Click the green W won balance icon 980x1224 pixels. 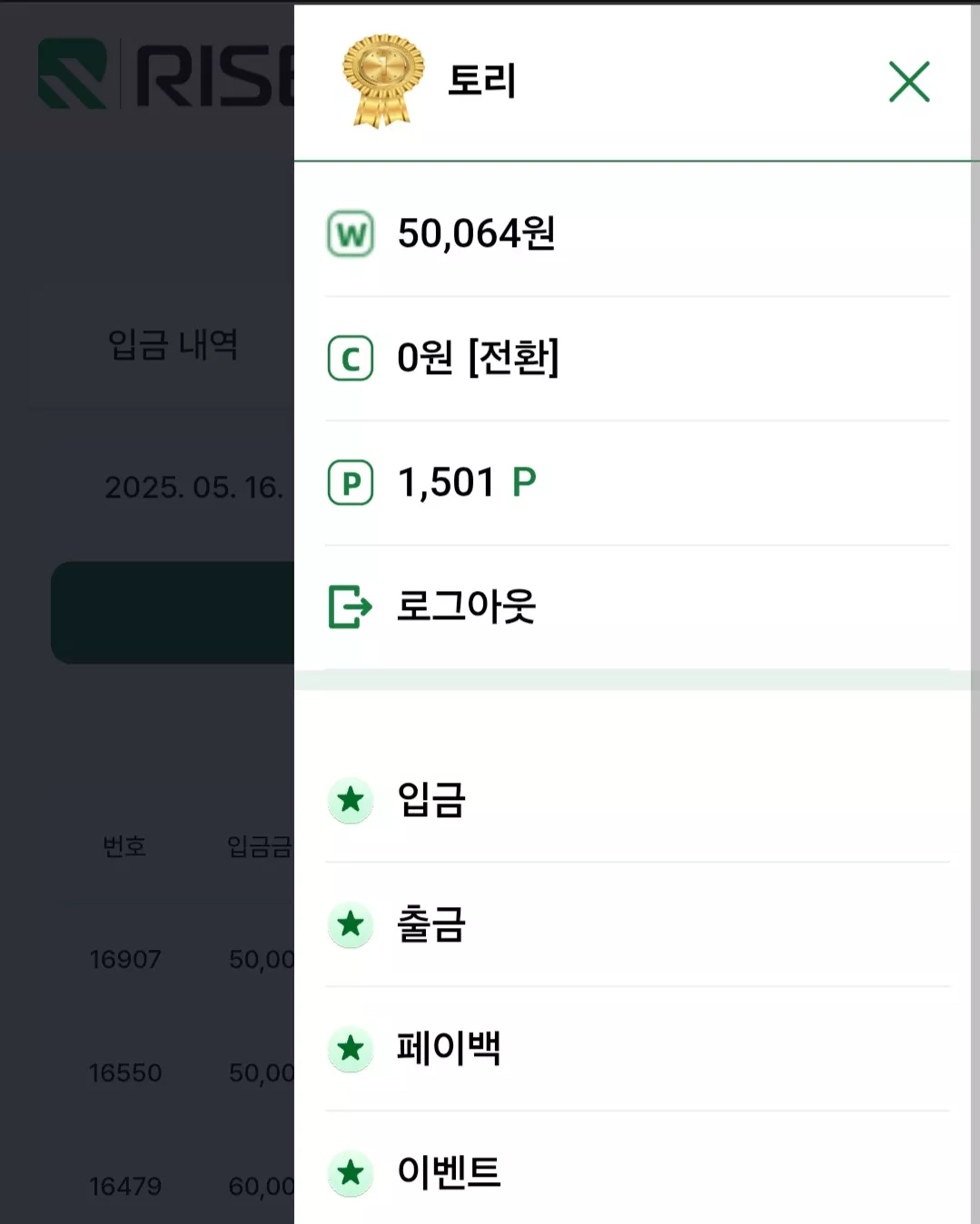click(x=351, y=234)
